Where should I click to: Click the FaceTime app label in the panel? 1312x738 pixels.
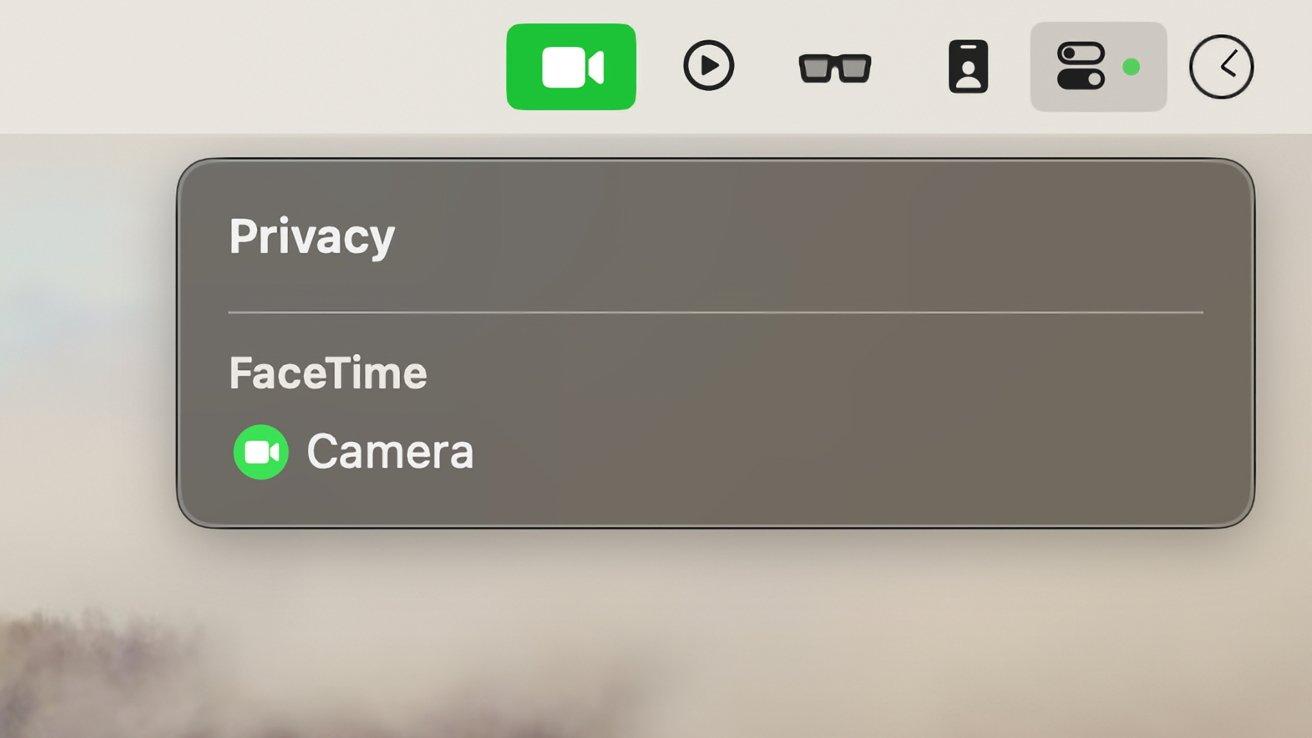328,374
